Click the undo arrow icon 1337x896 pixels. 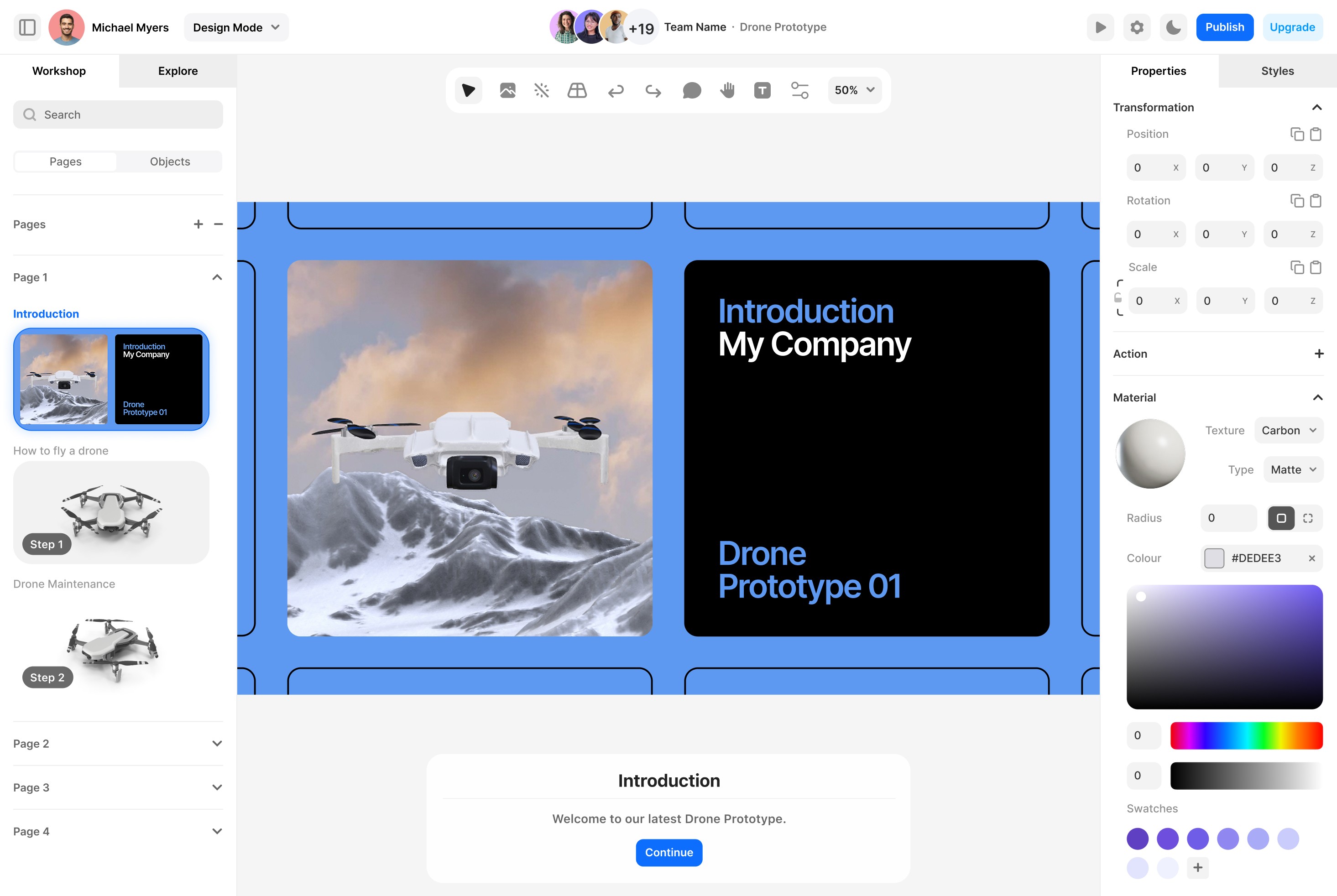[616, 90]
